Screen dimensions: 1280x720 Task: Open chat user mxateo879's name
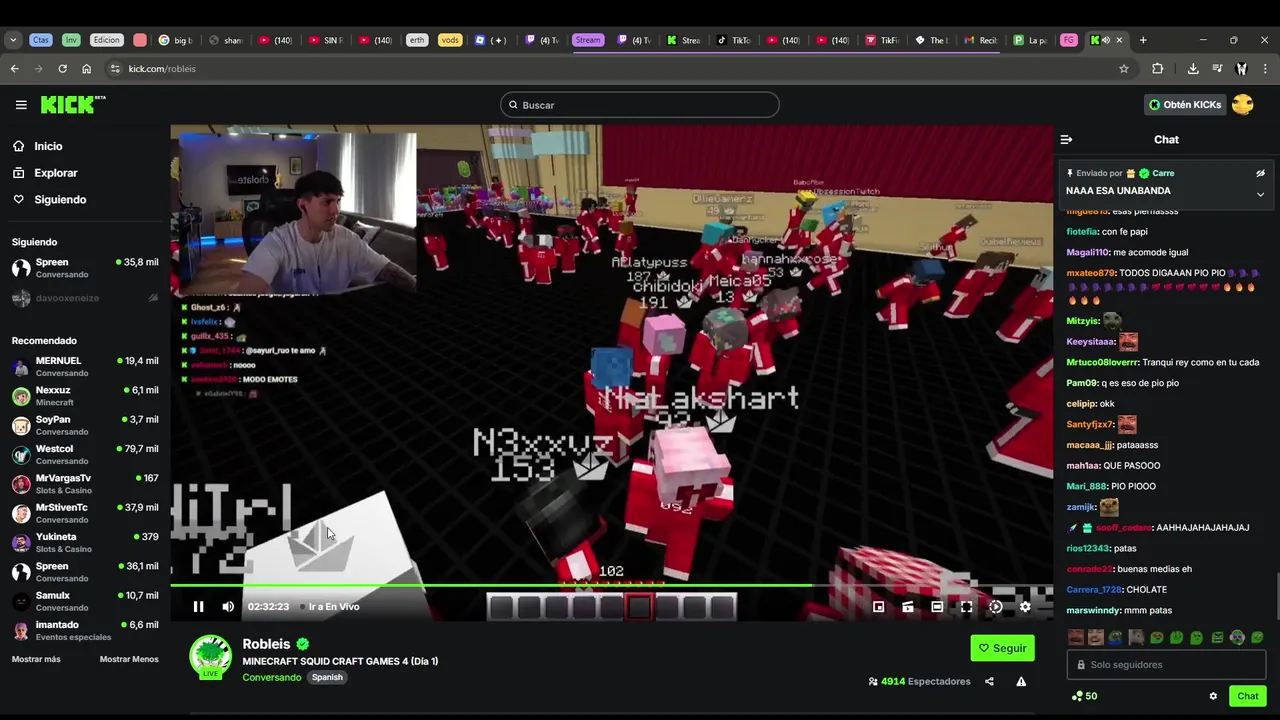(x=1090, y=273)
